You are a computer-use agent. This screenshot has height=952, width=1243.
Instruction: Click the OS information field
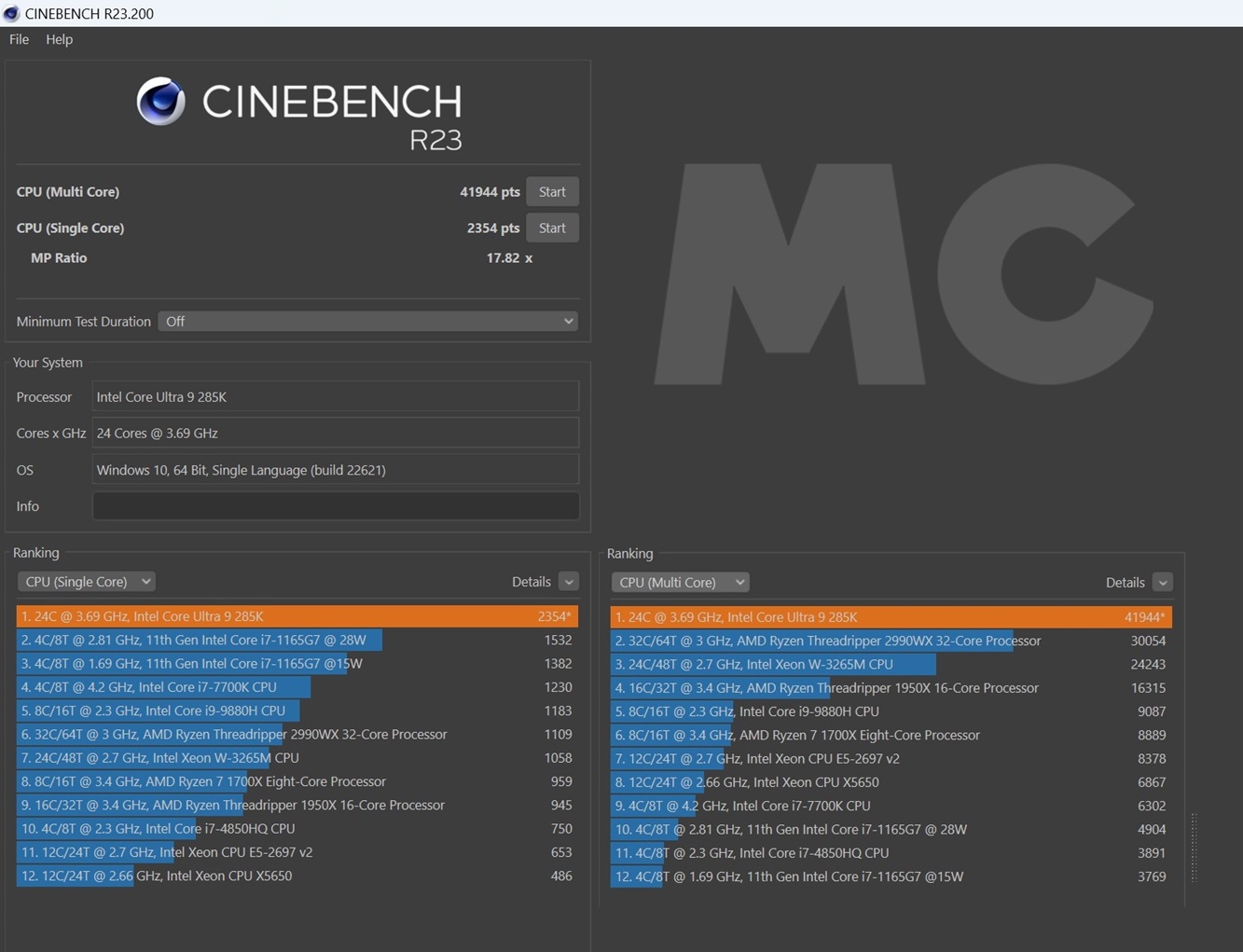(335, 469)
